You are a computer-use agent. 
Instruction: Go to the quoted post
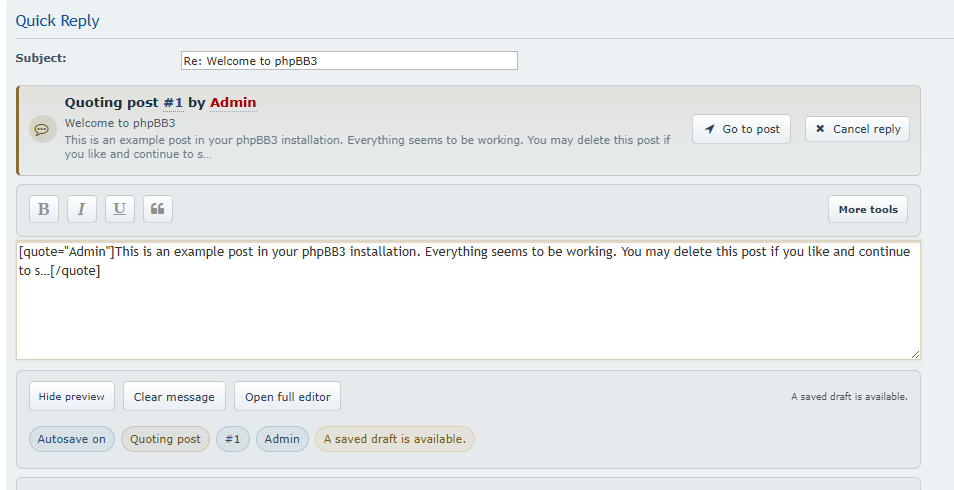point(741,129)
